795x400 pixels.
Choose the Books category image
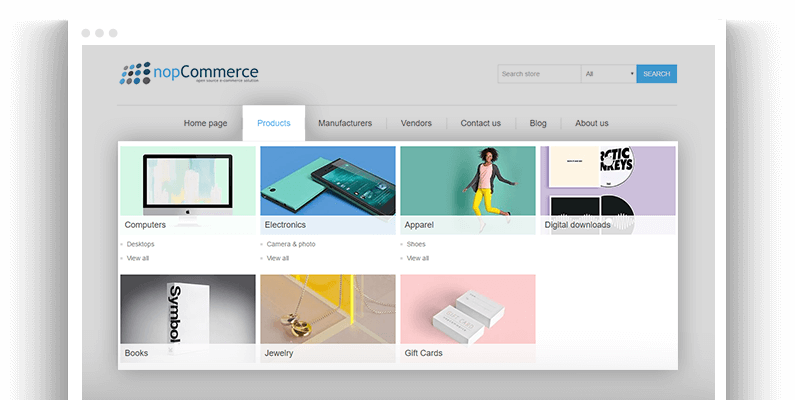pyautogui.click(x=187, y=310)
